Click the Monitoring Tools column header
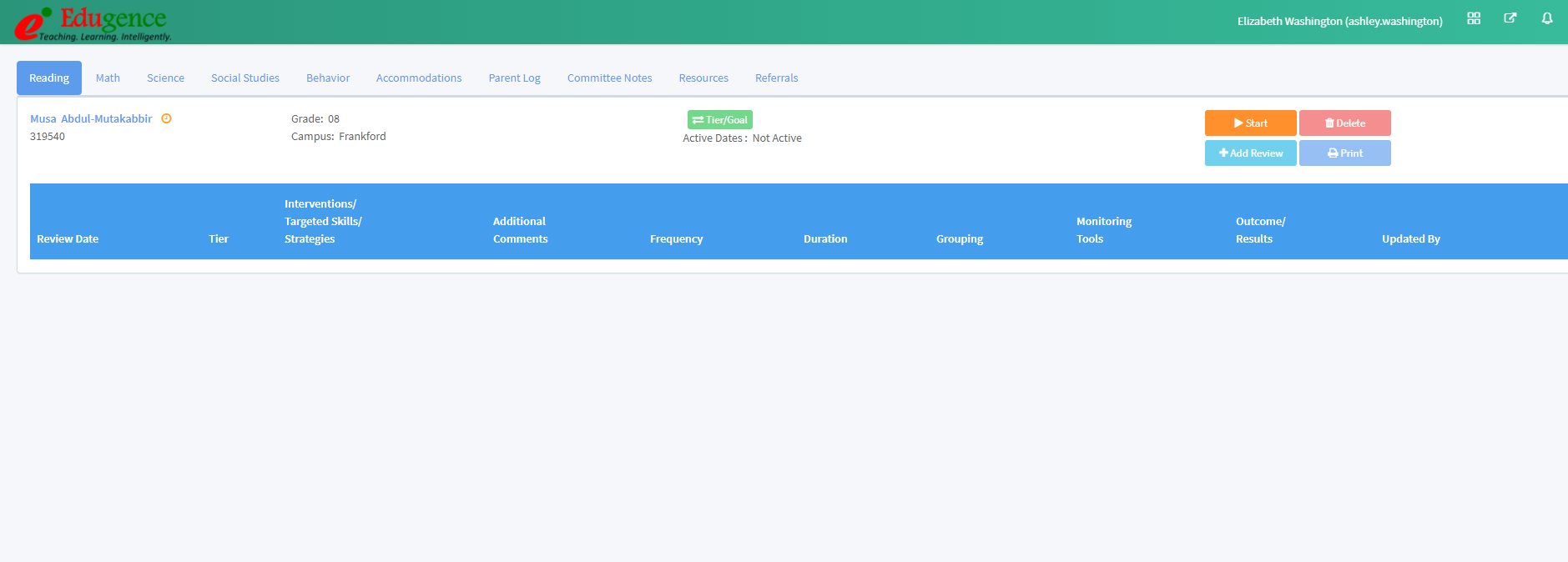Viewport: 1568px width, 562px height. 1104,230
